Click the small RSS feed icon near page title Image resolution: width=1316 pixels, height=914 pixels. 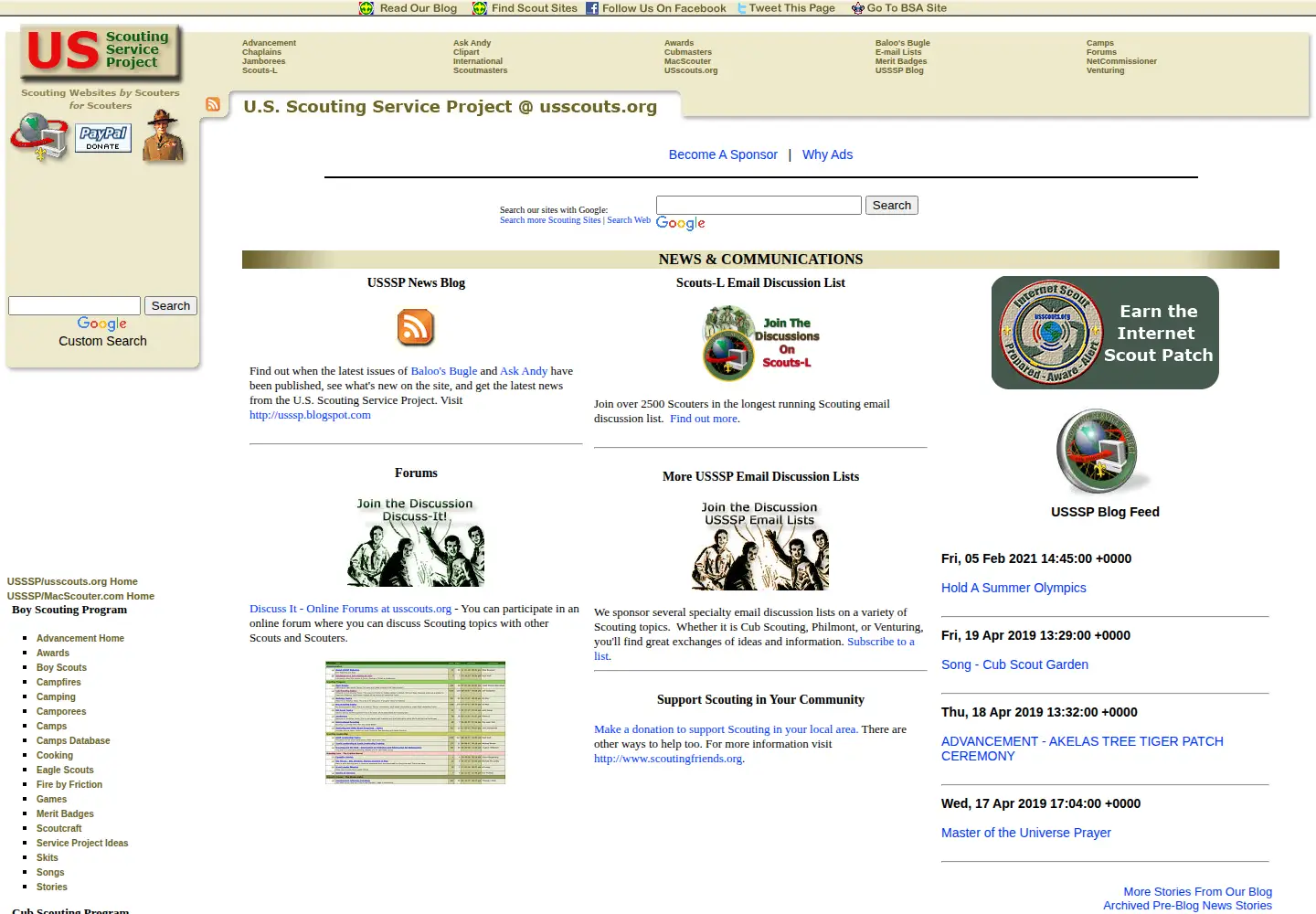pos(213,104)
